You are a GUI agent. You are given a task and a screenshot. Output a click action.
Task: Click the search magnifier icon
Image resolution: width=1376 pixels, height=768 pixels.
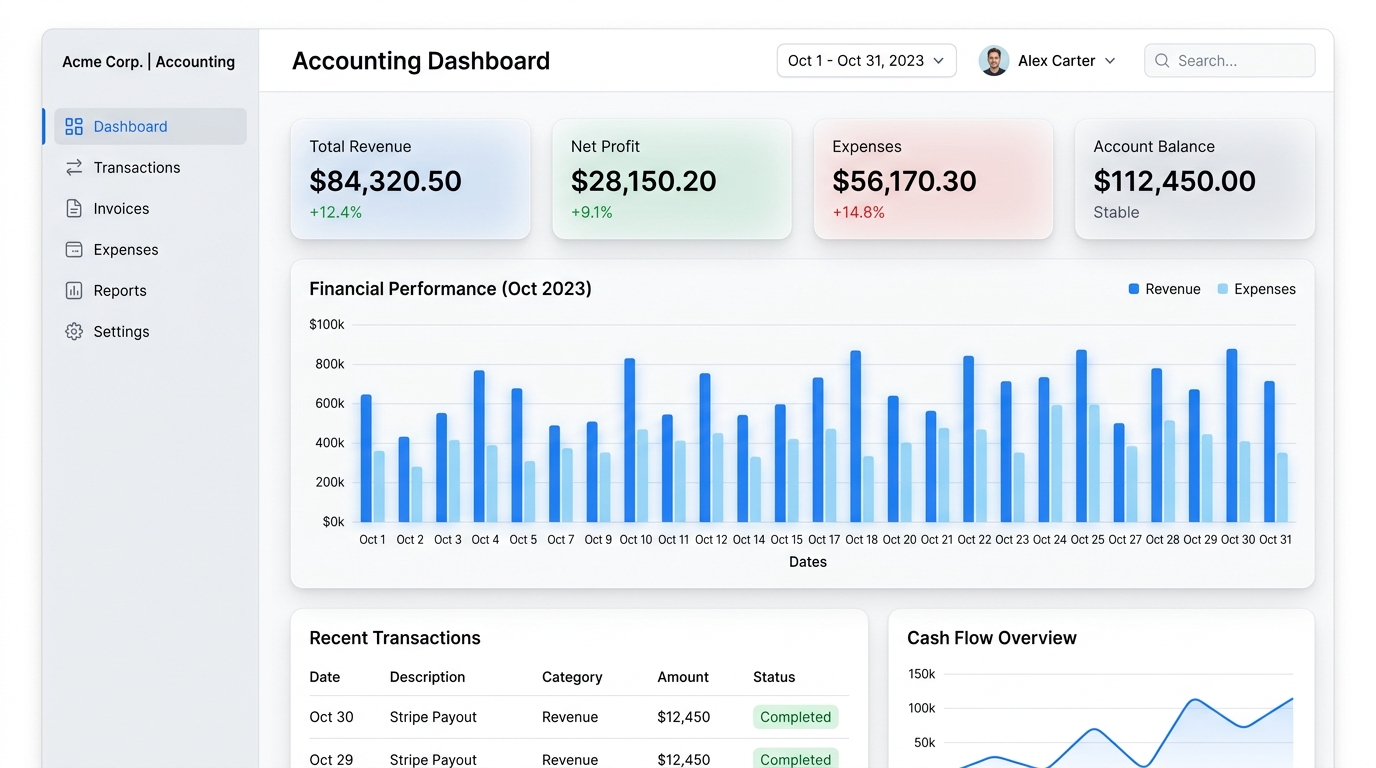[x=1162, y=61]
